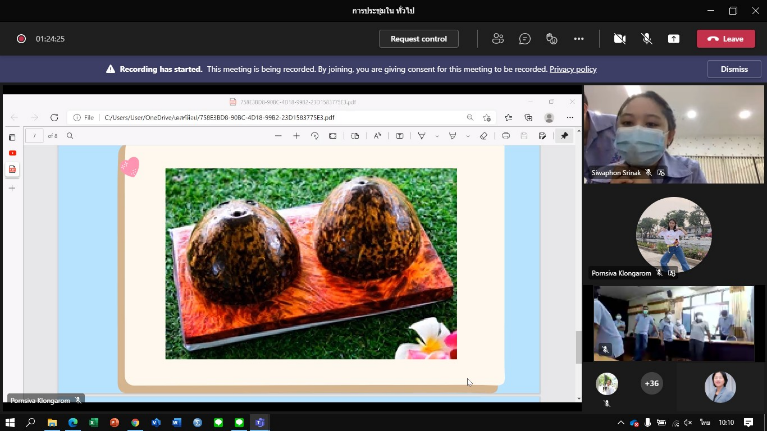Image resolution: width=767 pixels, height=431 pixels.
Task: Add a new tab in Edge sidebar
Action: point(12,188)
